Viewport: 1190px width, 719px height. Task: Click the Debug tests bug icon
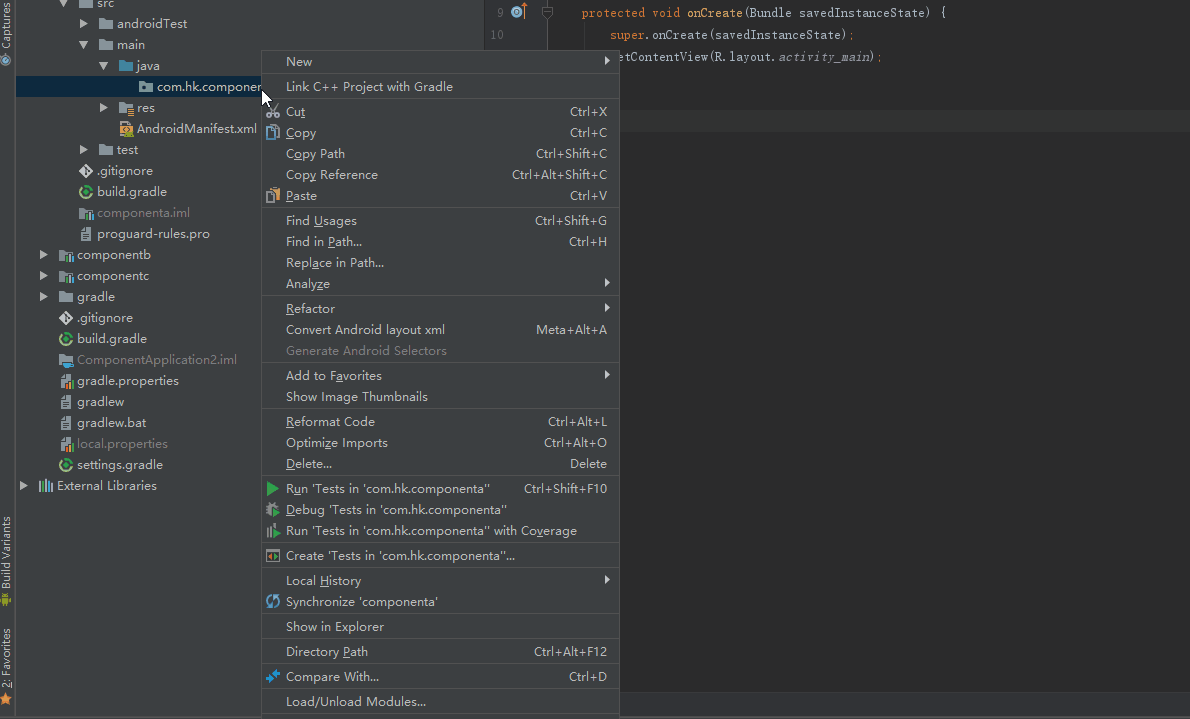(272, 510)
